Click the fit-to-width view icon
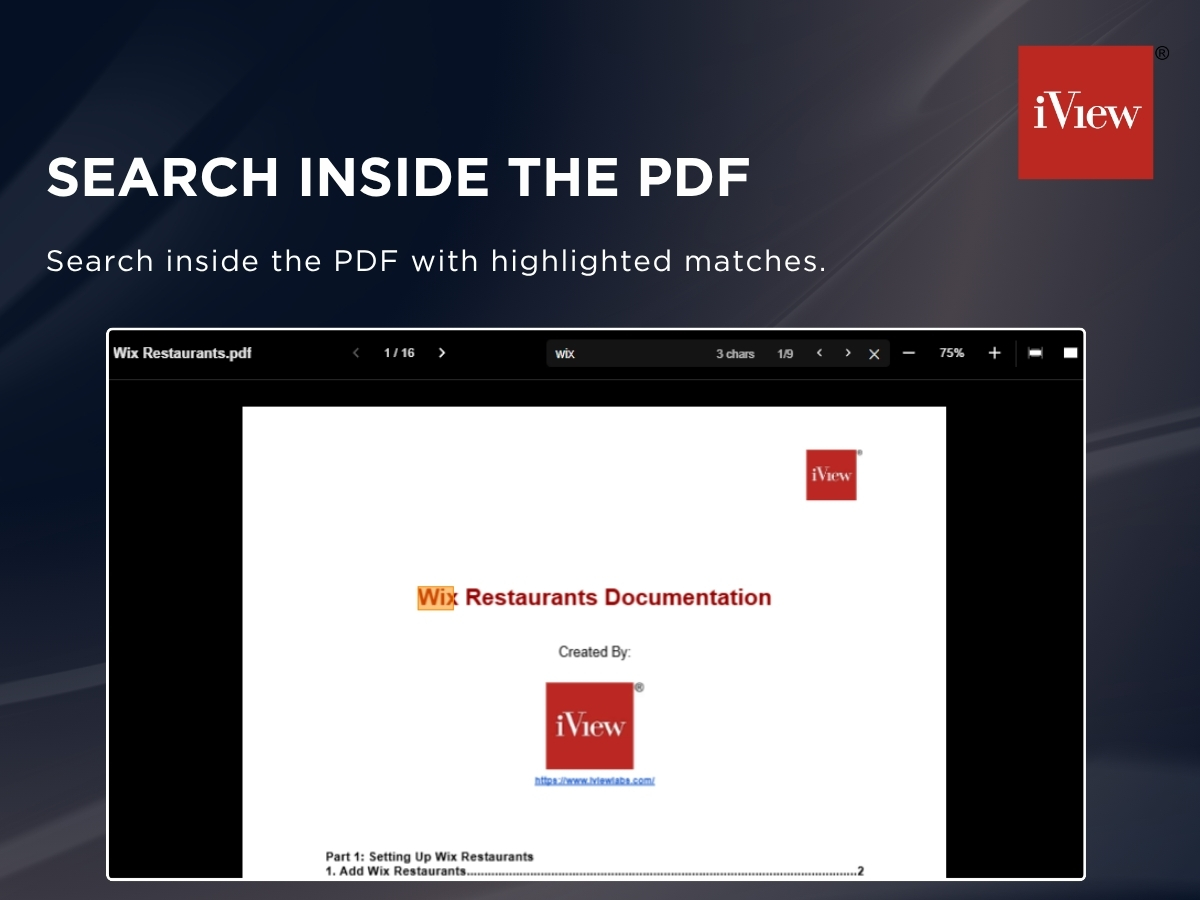 click(1035, 353)
